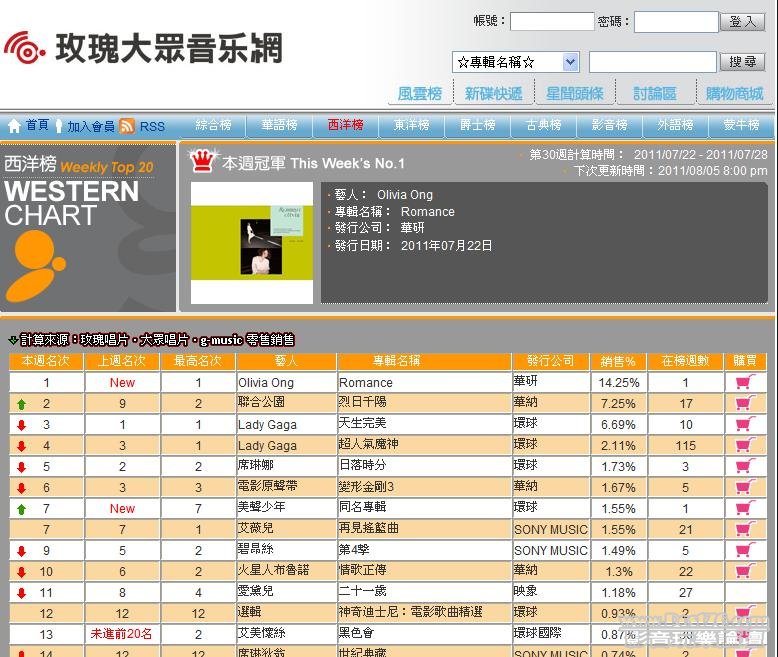
Task: Click the down arrow in 碧昂絲 row
Action: [x=21, y=551]
